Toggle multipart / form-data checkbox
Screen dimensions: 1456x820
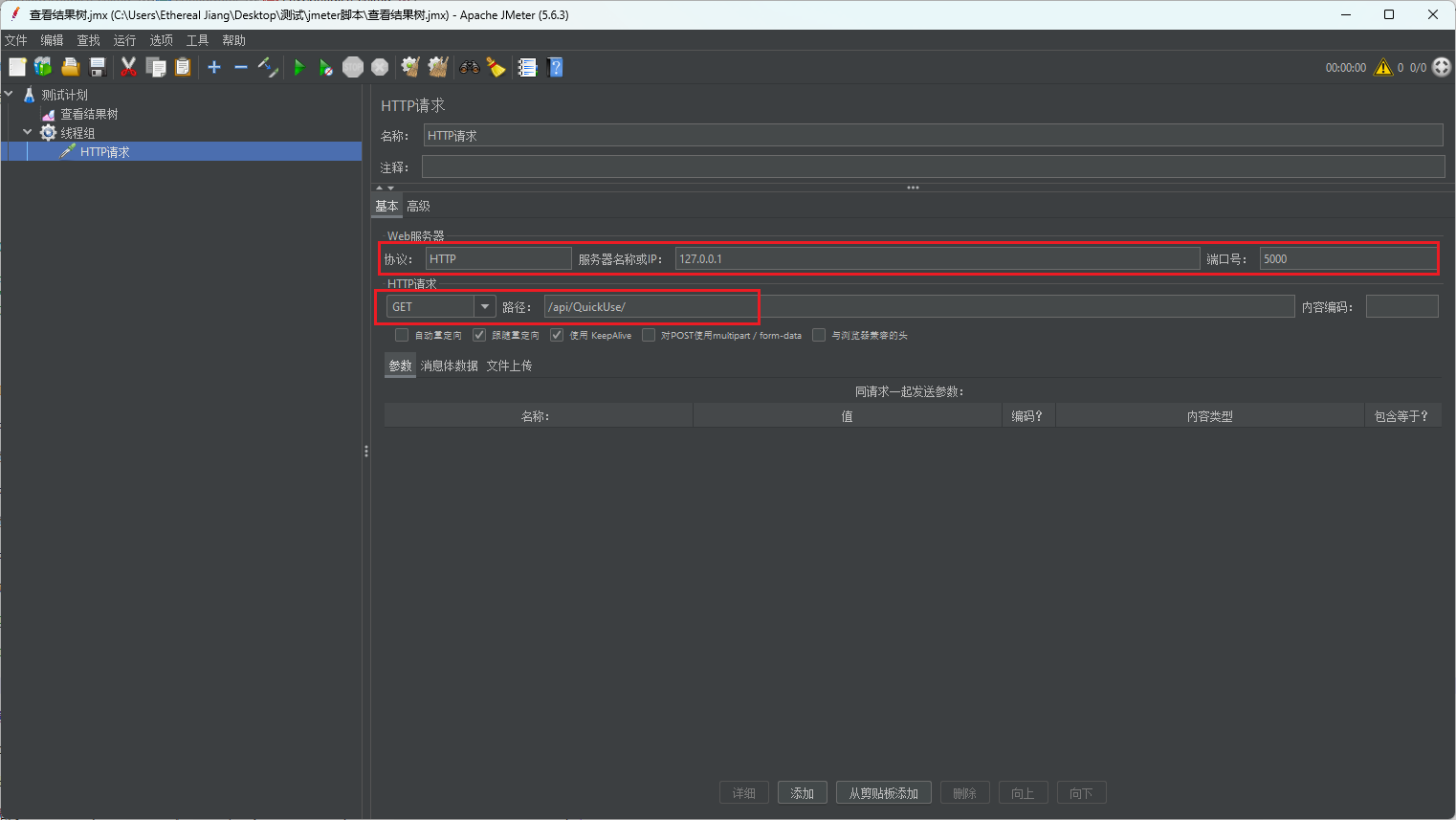(649, 335)
